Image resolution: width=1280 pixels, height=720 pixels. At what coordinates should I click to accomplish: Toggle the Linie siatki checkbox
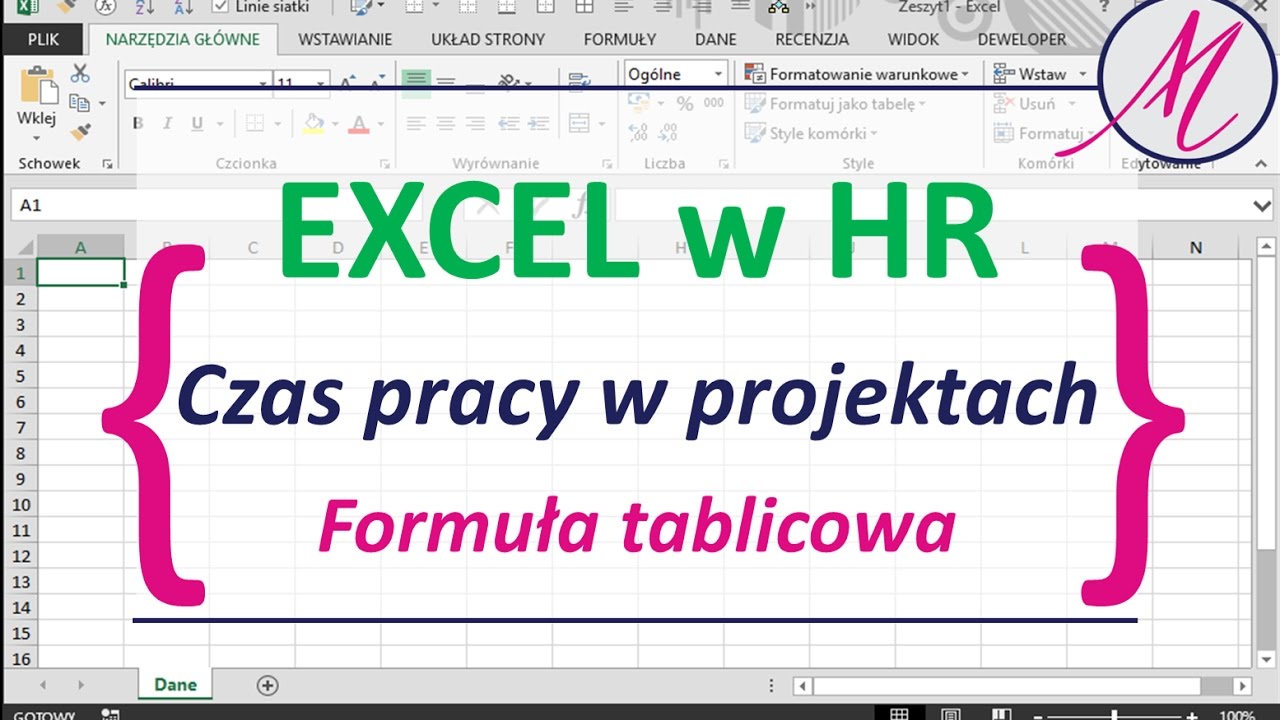click(221, 7)
